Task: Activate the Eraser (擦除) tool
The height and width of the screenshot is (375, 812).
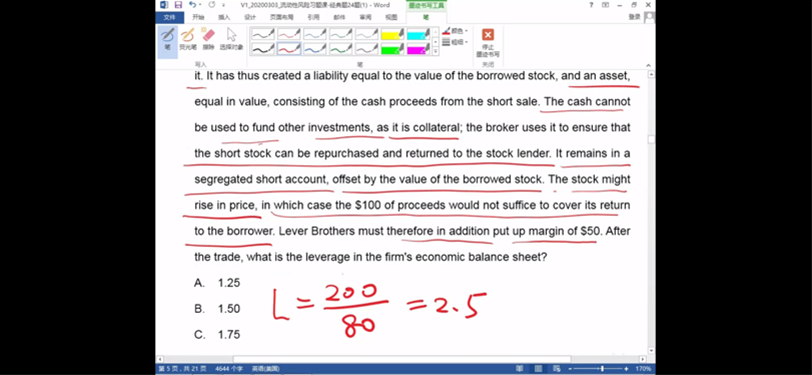Action: coord(208,39)
